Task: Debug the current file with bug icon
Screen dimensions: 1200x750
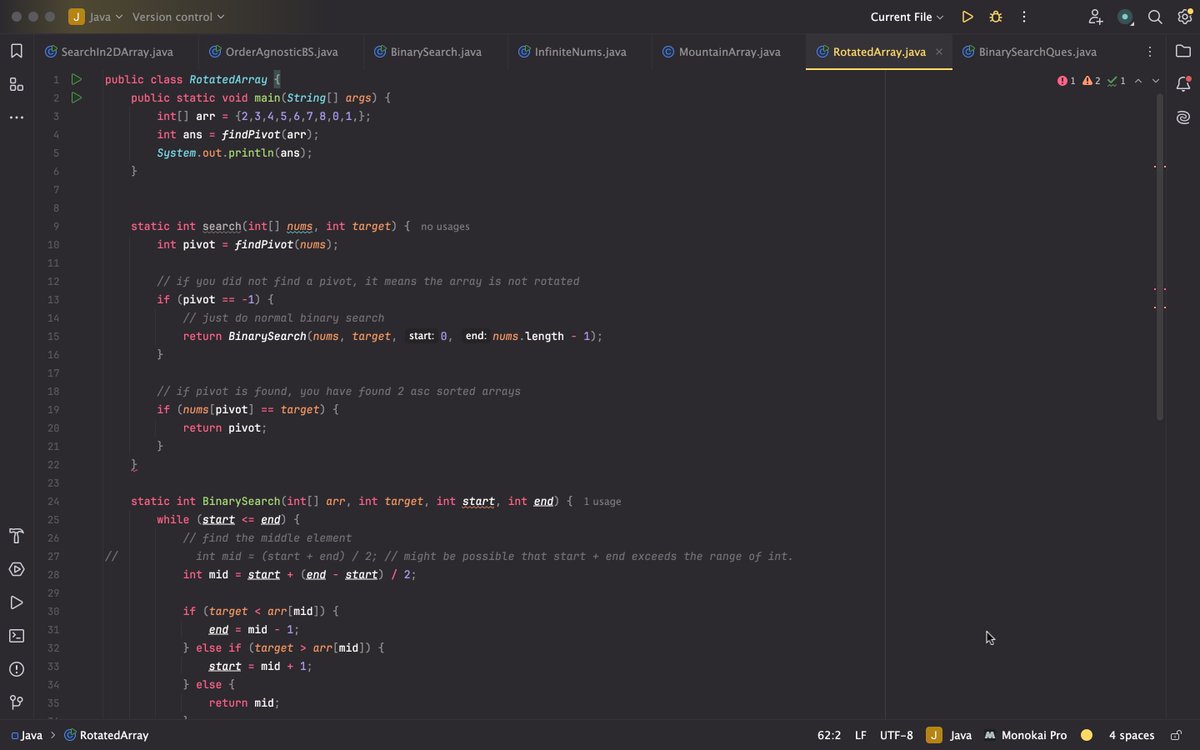Action: (995, 17)
